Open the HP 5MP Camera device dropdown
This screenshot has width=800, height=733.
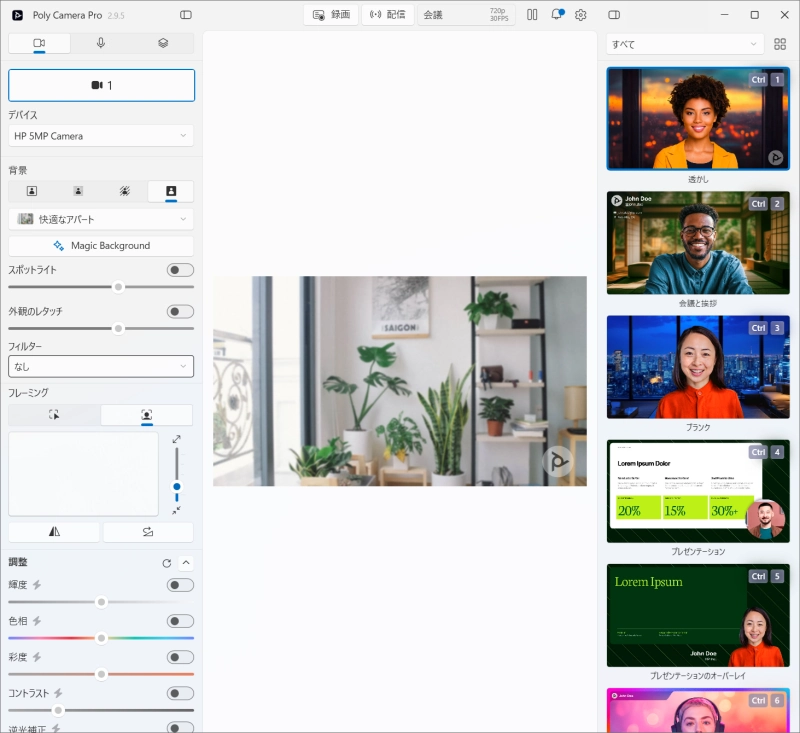[x=101, y=136]
